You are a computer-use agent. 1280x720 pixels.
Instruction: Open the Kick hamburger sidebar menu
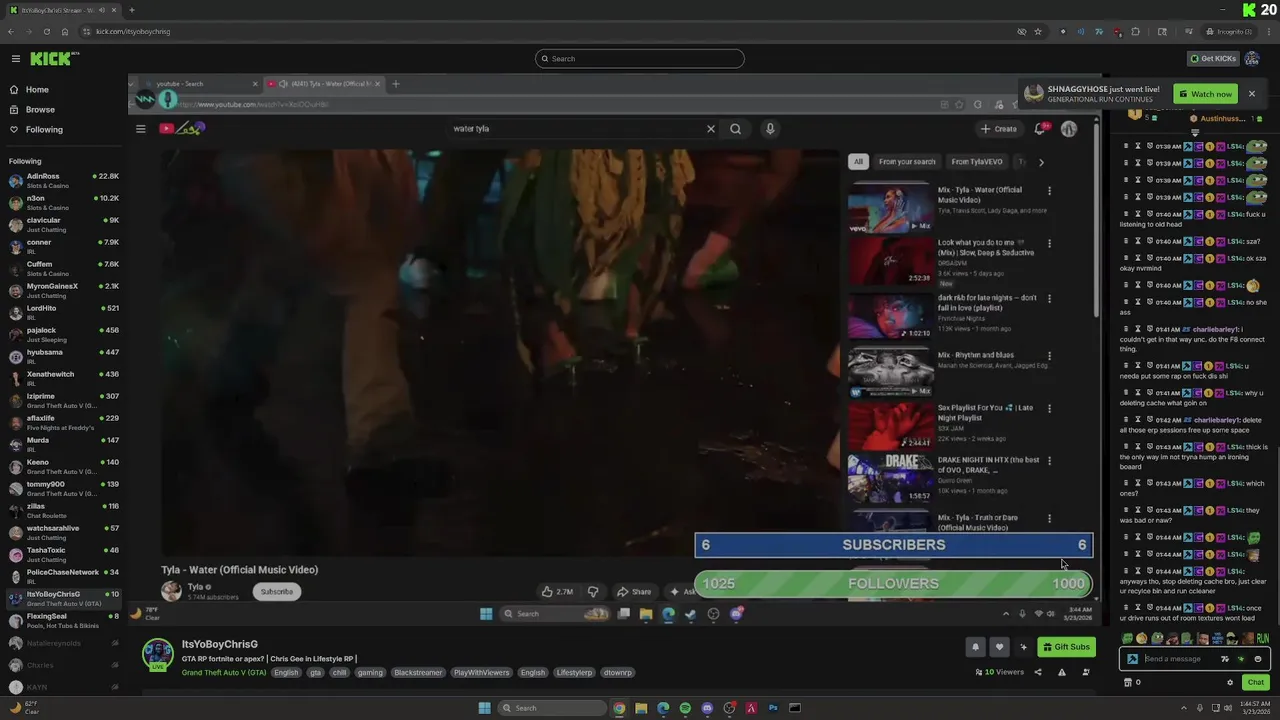tap(15, 59)
